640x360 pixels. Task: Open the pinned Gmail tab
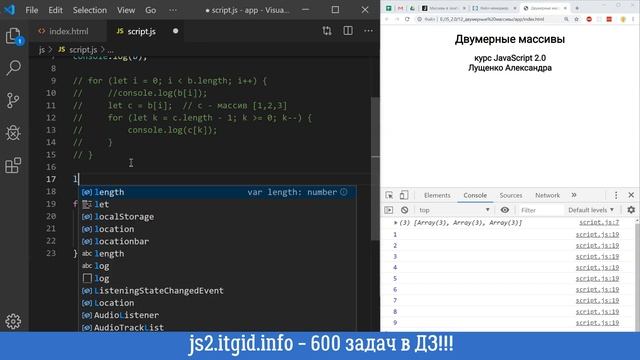point(400,8)
